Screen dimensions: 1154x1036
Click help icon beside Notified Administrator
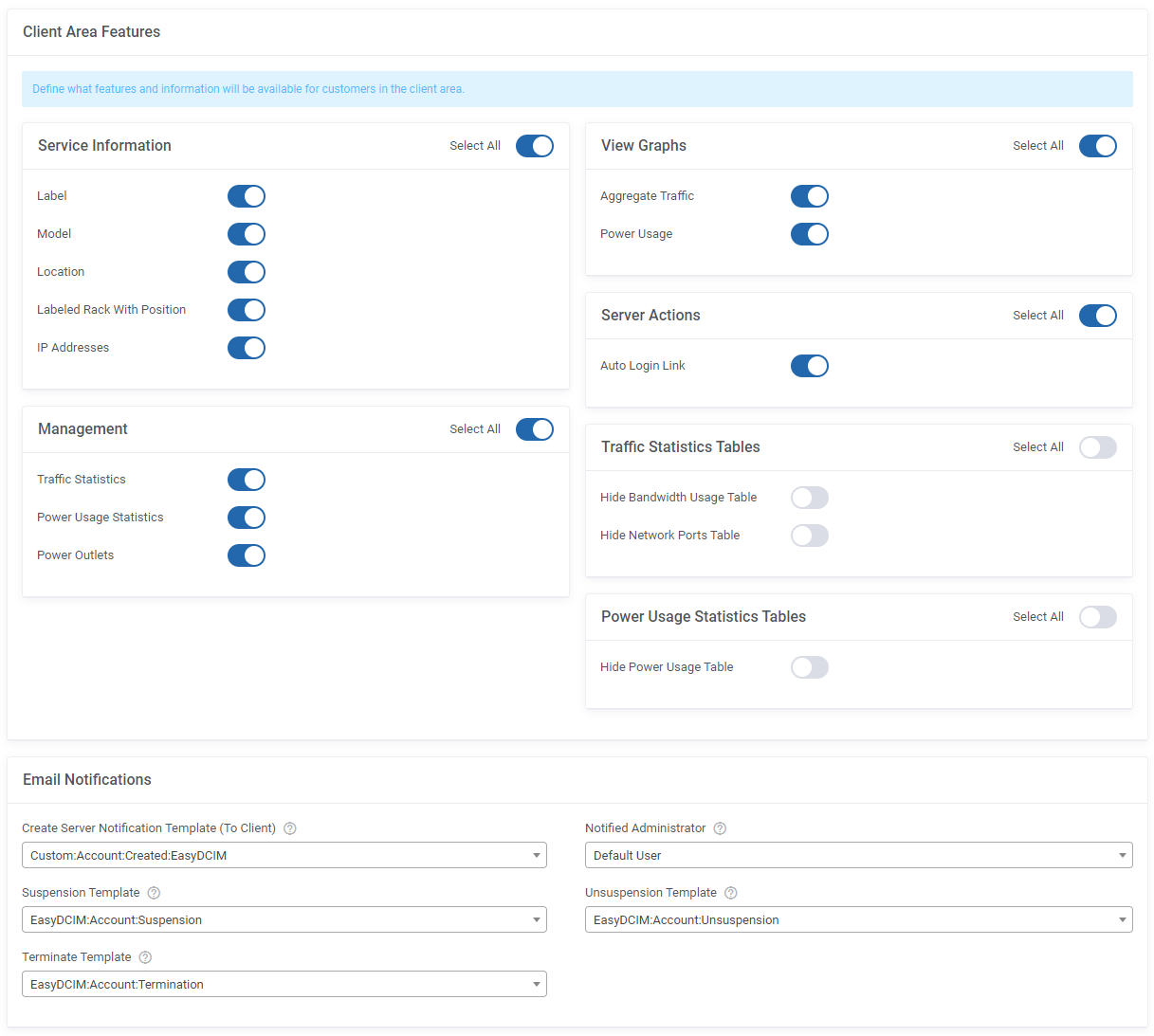[x=720, y=828]
